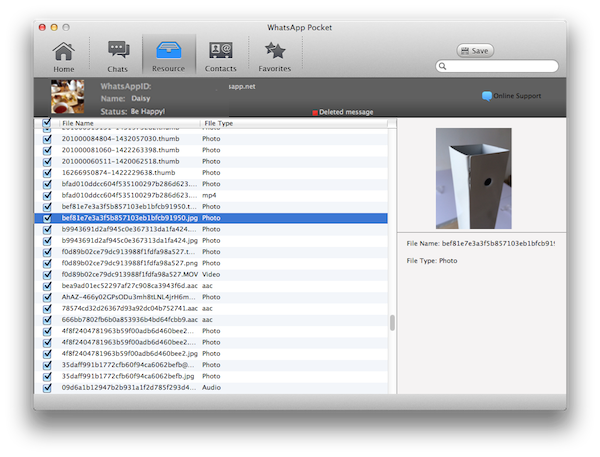Image resolution: width=600 pixels, height=457 pixels.
Task: Open the Contacts card icon
Action: [220, 50]
